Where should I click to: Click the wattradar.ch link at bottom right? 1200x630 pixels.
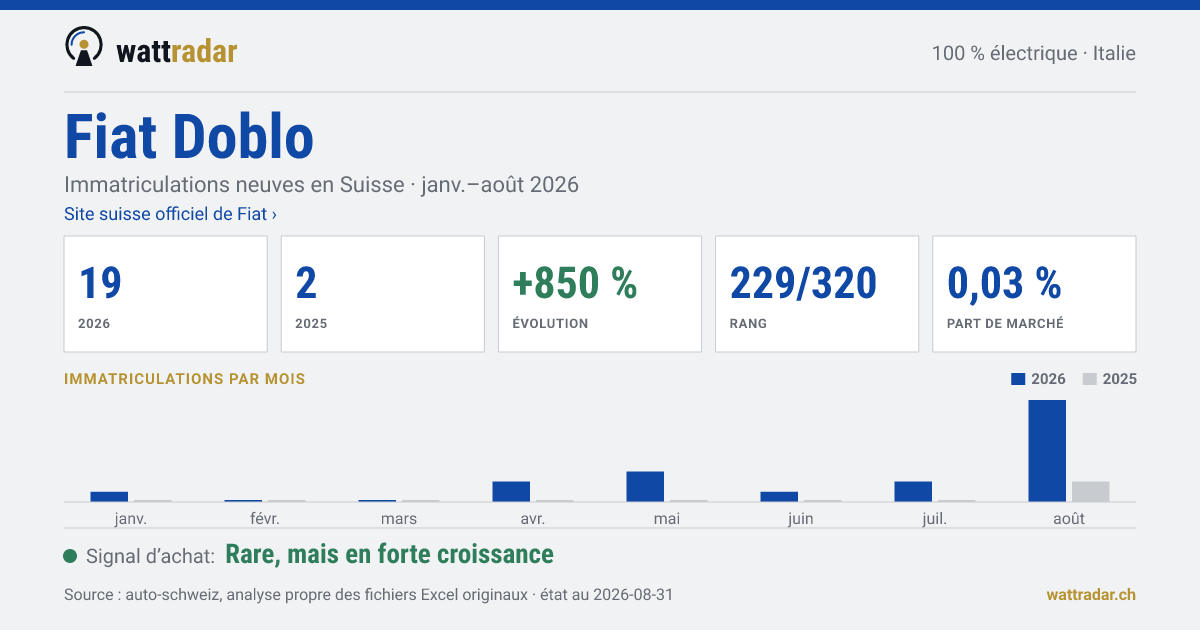click(1091, 594)
